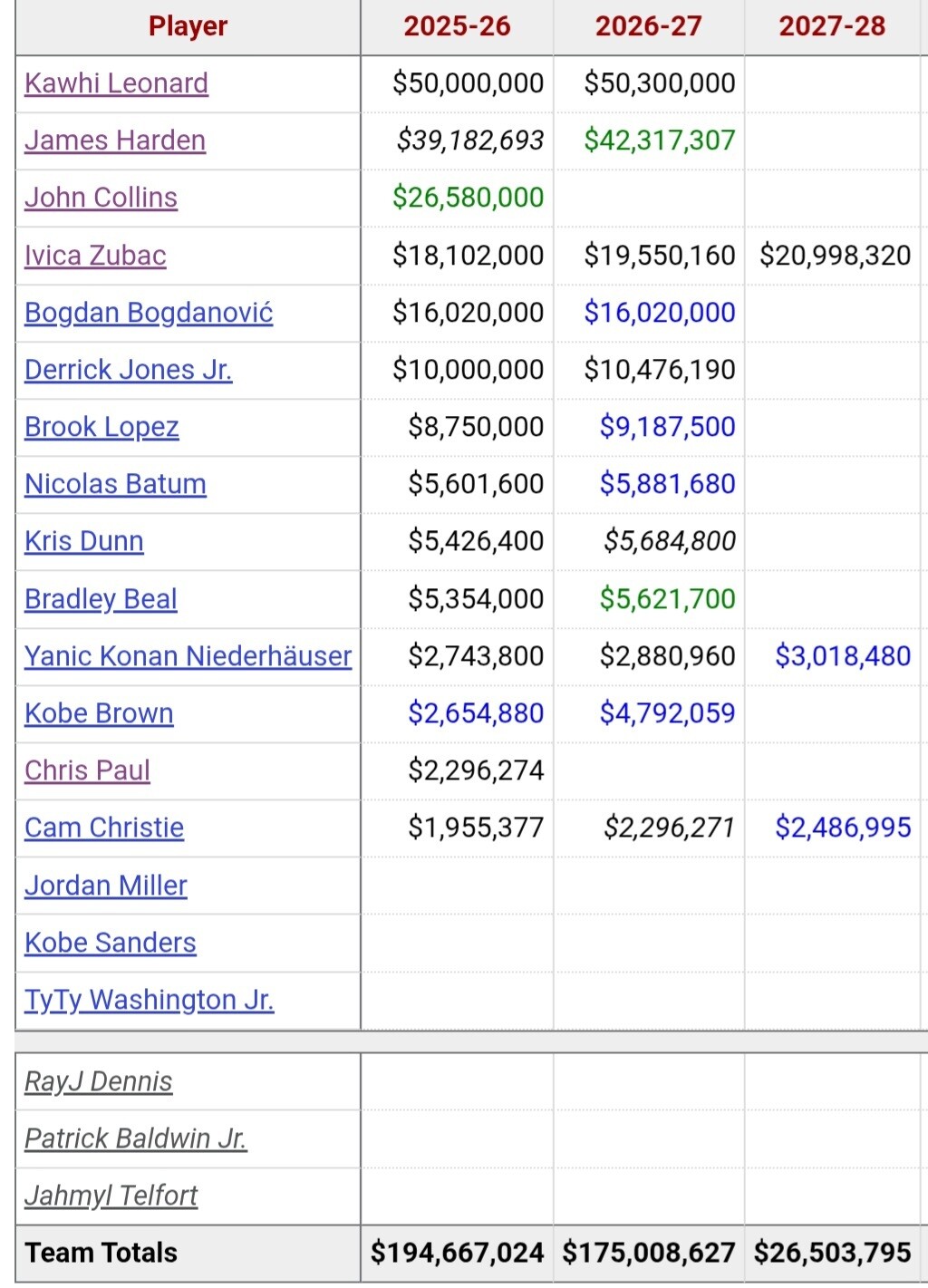The width and height of the screenshot is (928, 1288).
Task: Click Nicolas Batum's name
Action: pyautogui.click(x=115, y=484)
